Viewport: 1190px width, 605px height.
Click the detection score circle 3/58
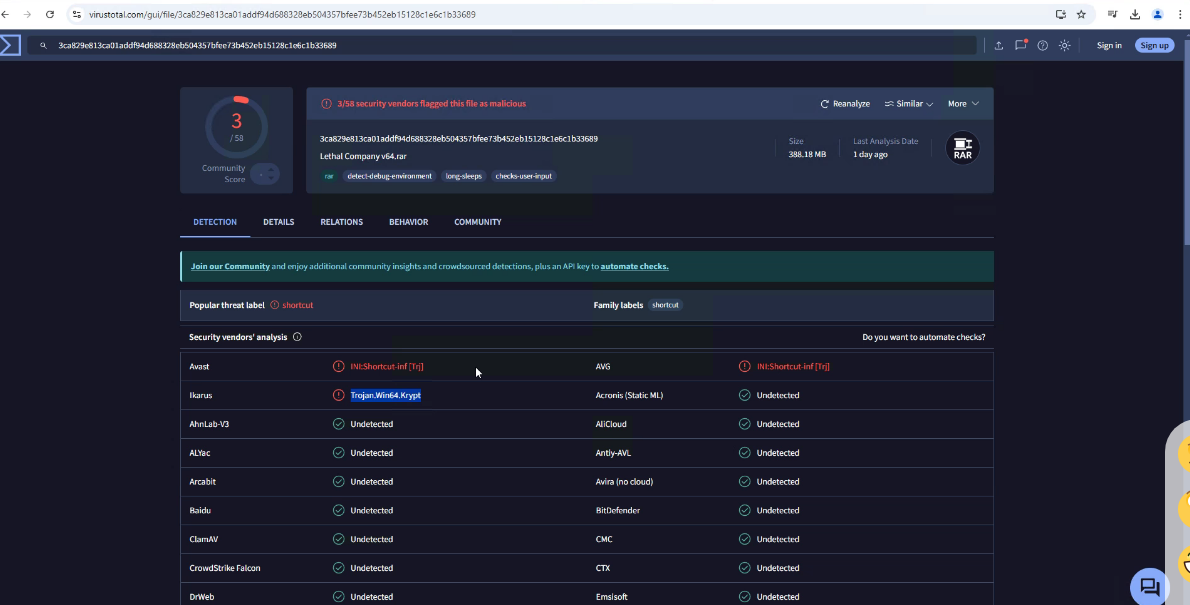[237, 127]
